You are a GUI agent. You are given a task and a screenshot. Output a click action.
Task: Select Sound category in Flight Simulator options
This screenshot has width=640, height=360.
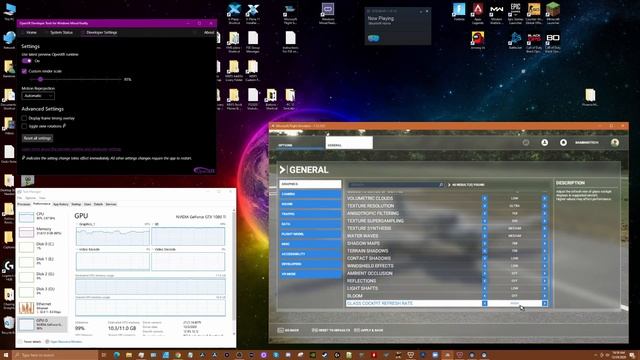click(x=310, y=204)
